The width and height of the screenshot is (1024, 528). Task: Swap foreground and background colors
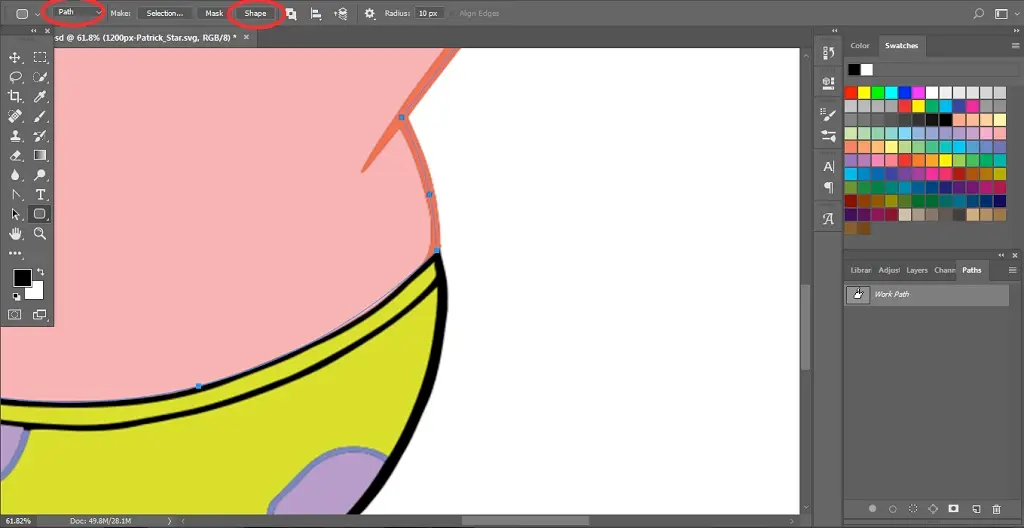pos(40,271)
